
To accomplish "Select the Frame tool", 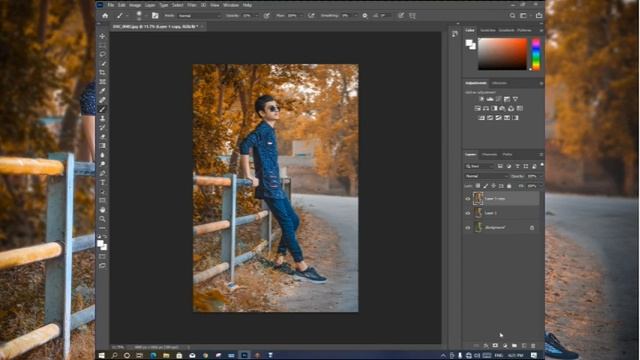I will [102, 82].
